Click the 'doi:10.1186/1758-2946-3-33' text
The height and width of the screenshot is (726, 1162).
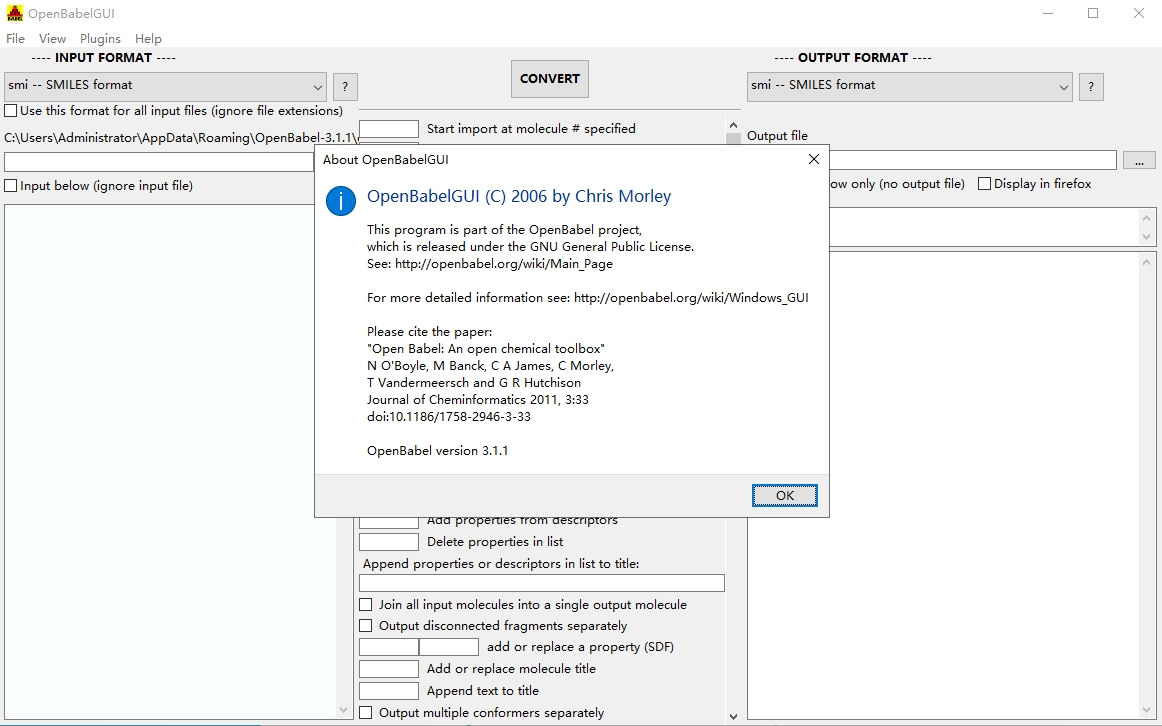(x=449, y=416)
